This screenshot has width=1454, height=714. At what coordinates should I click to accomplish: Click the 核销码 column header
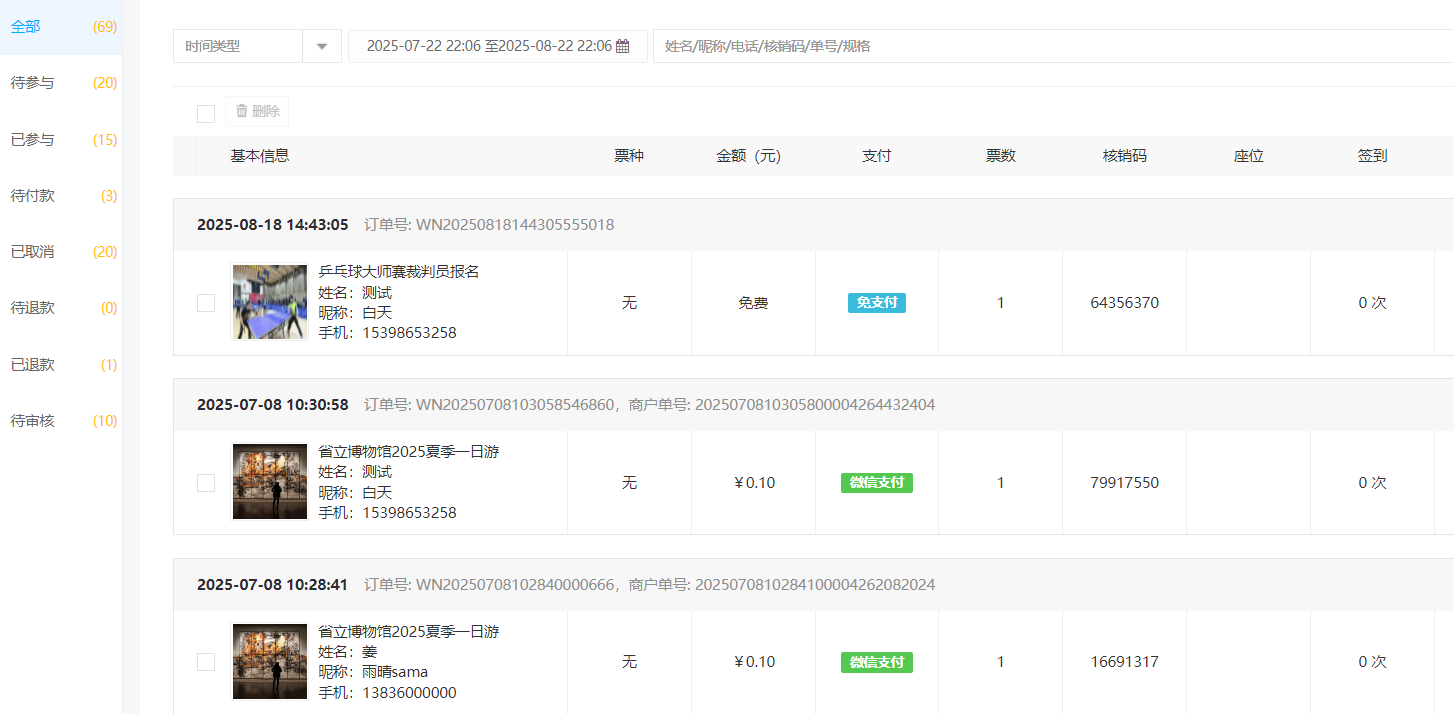coord(1125,156)
